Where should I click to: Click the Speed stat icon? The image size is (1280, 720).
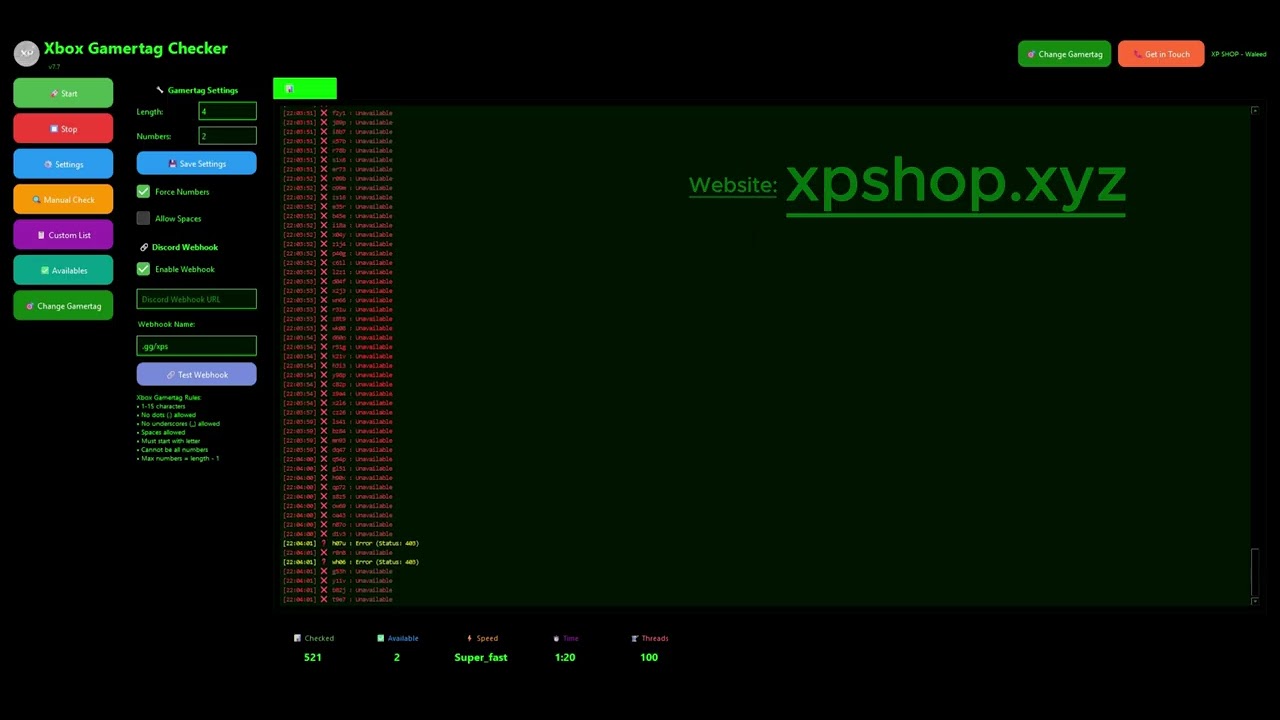(x=469, y=638)
